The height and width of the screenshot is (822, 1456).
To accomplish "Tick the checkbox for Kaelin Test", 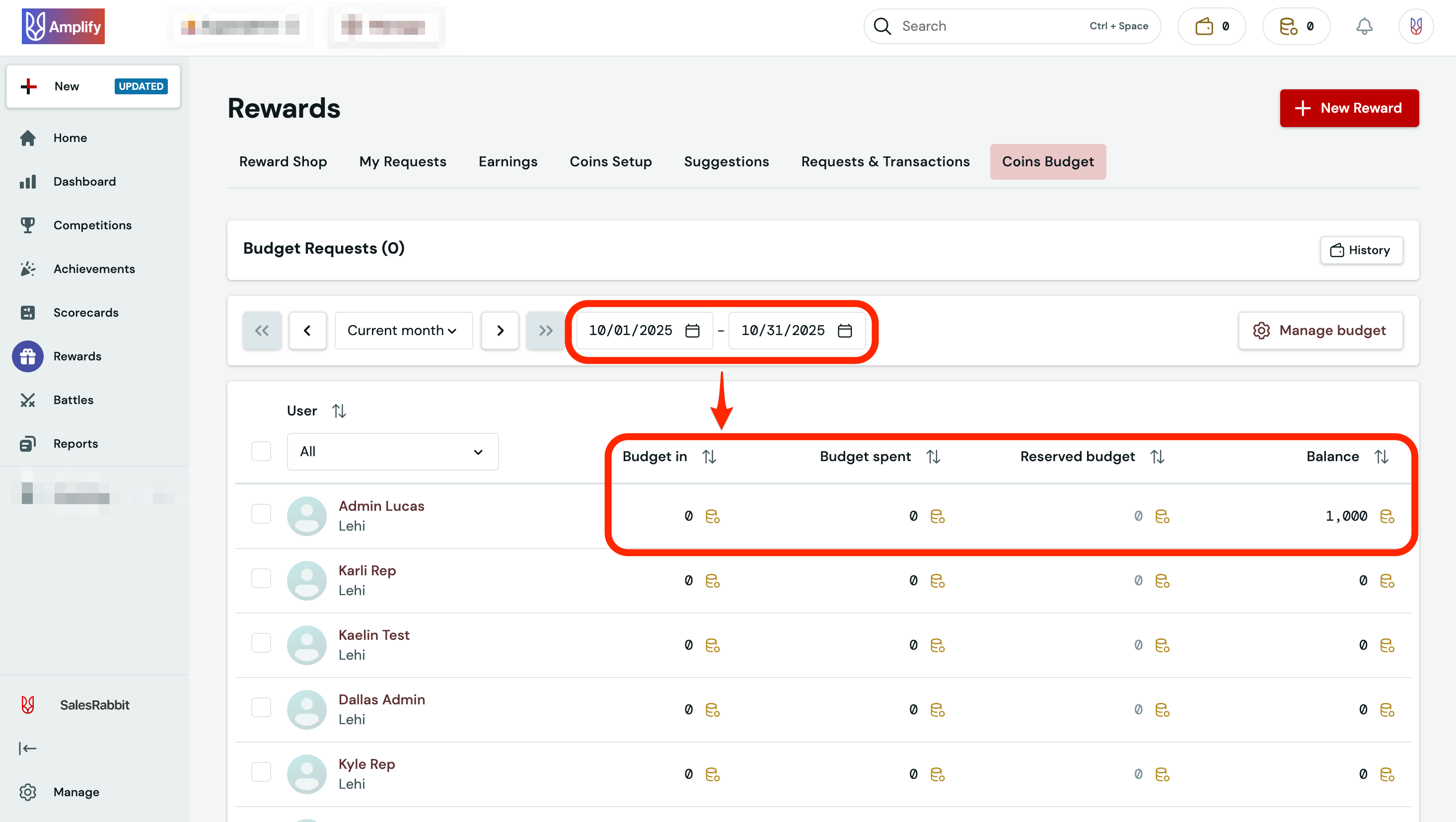I will pyautogui.click(x=261, y=642).
